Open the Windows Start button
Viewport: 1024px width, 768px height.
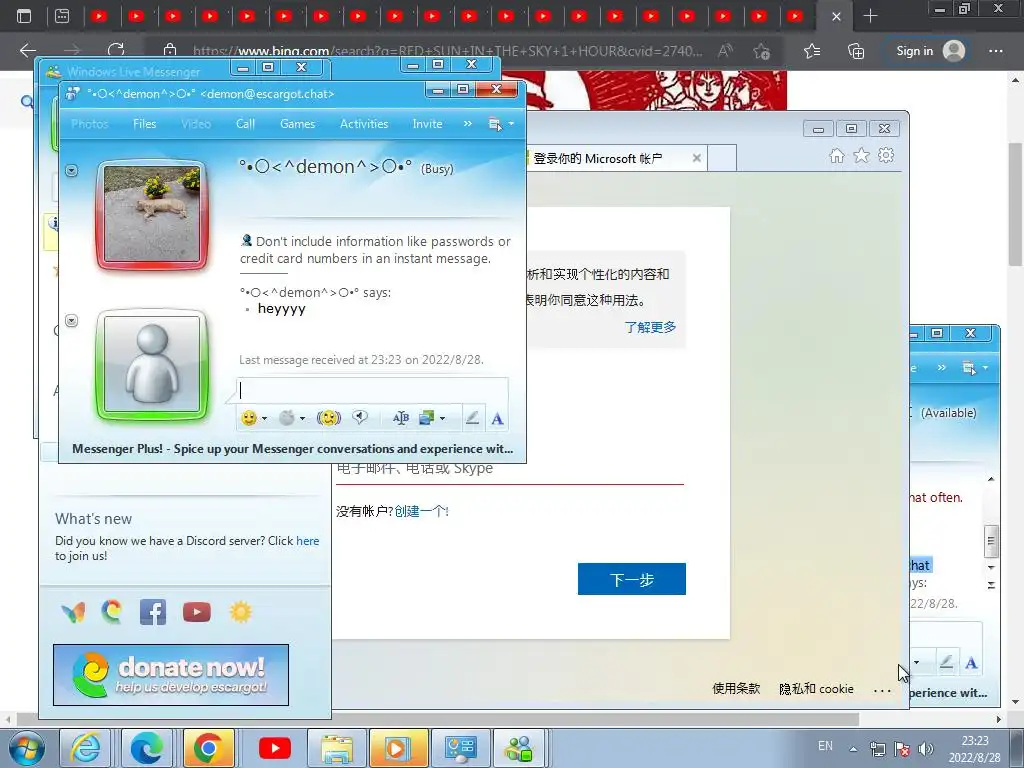coord(27,748)
